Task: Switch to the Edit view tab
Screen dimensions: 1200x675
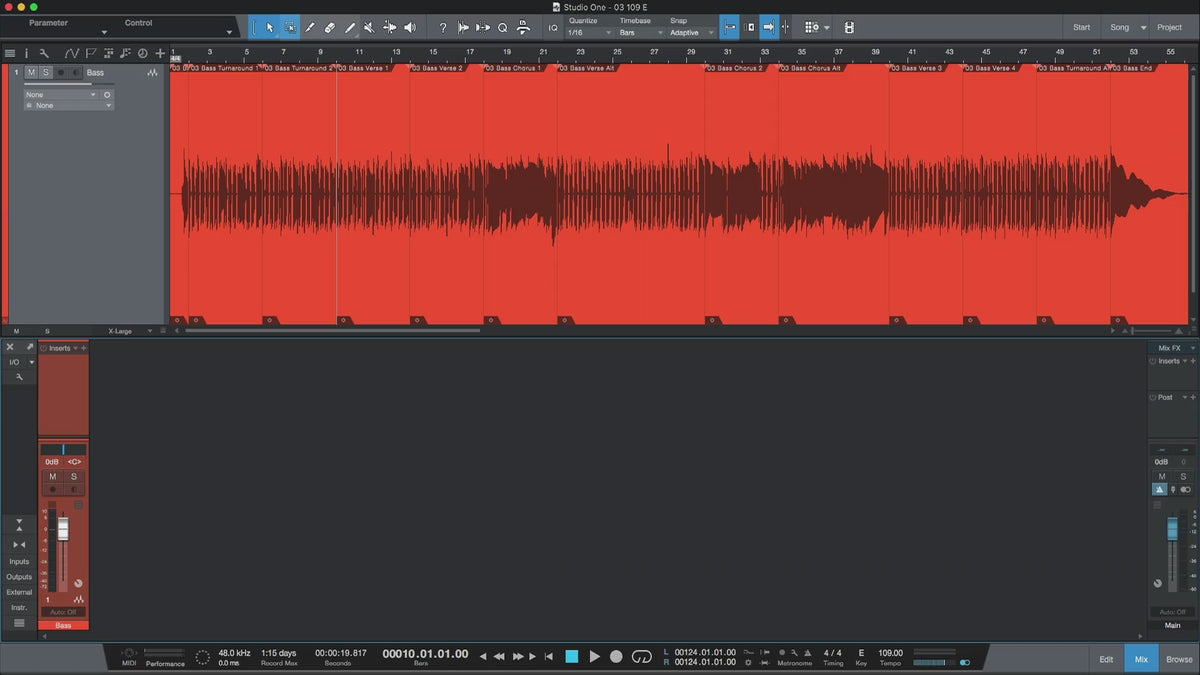Action: [x=1106, y=659]
